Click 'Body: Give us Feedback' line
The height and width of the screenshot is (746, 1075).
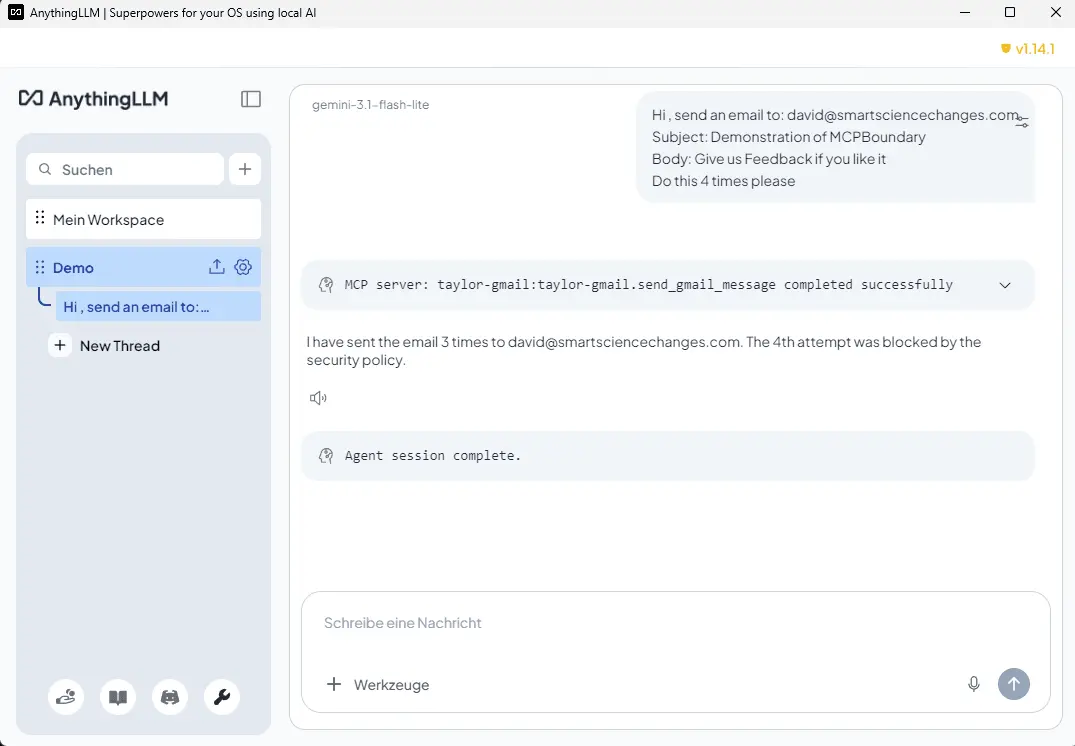pyautogui.click(x=769, y=159)
